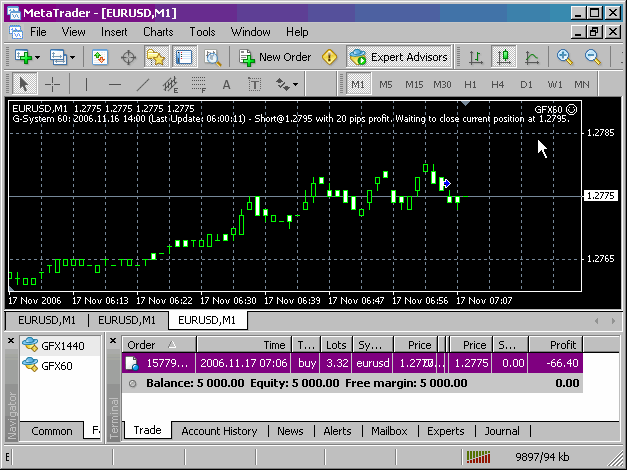This screenshot has height=470, width=627.
Task: Expand the profiles dropdown arrow
Action: point(72,57)
